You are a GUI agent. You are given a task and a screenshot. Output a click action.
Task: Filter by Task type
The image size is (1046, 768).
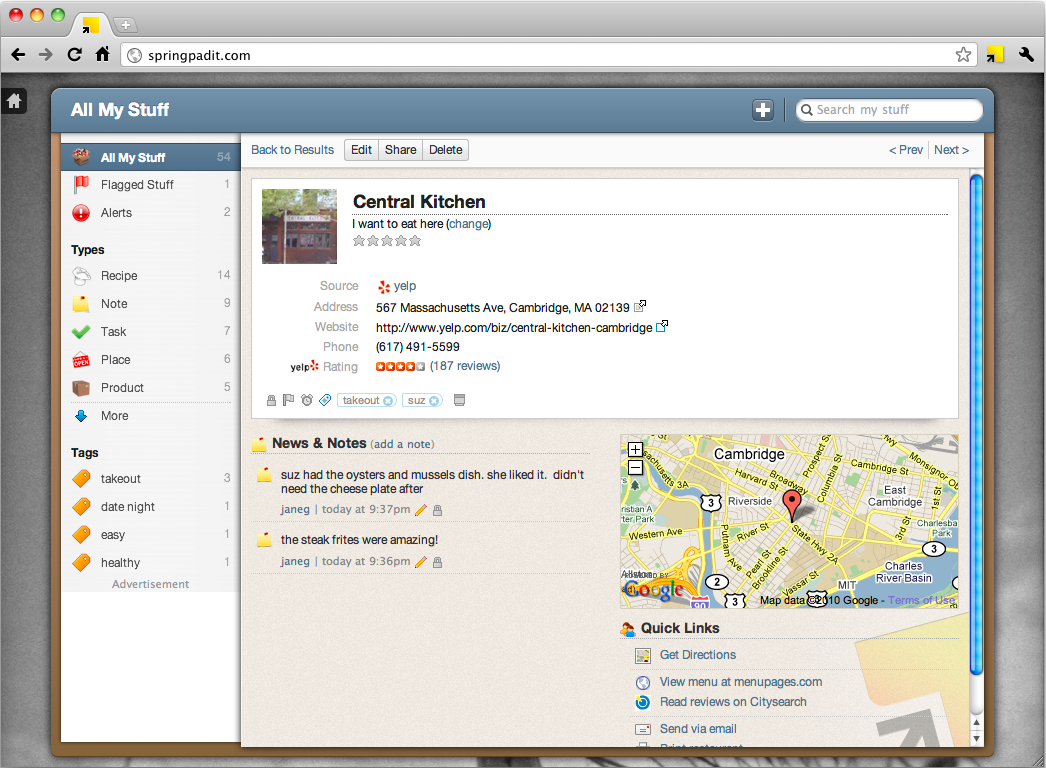(151, 332)
